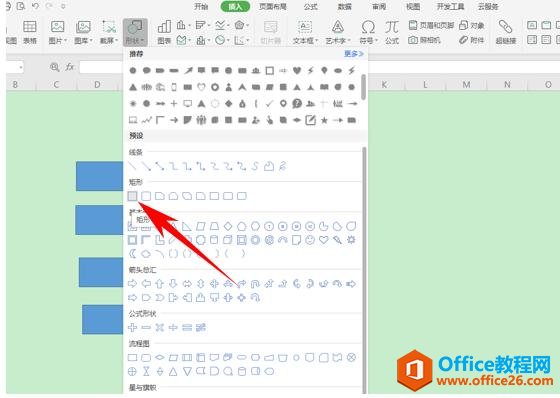Screen dimensions: 560x398
Task: Choose the flowchart Process shape
Action: pos(132,357)
